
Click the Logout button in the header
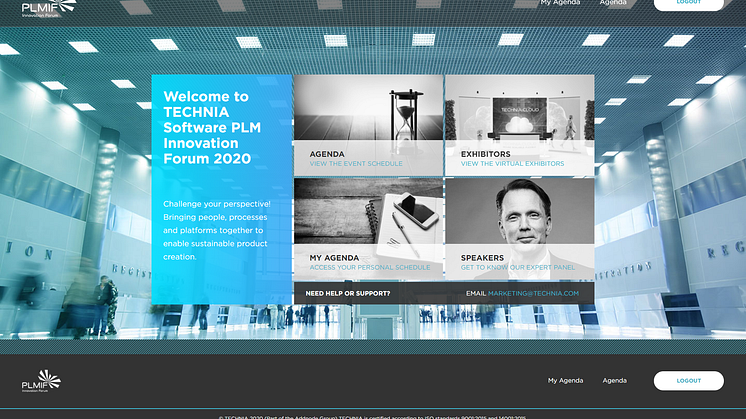[x=688, y=4]
